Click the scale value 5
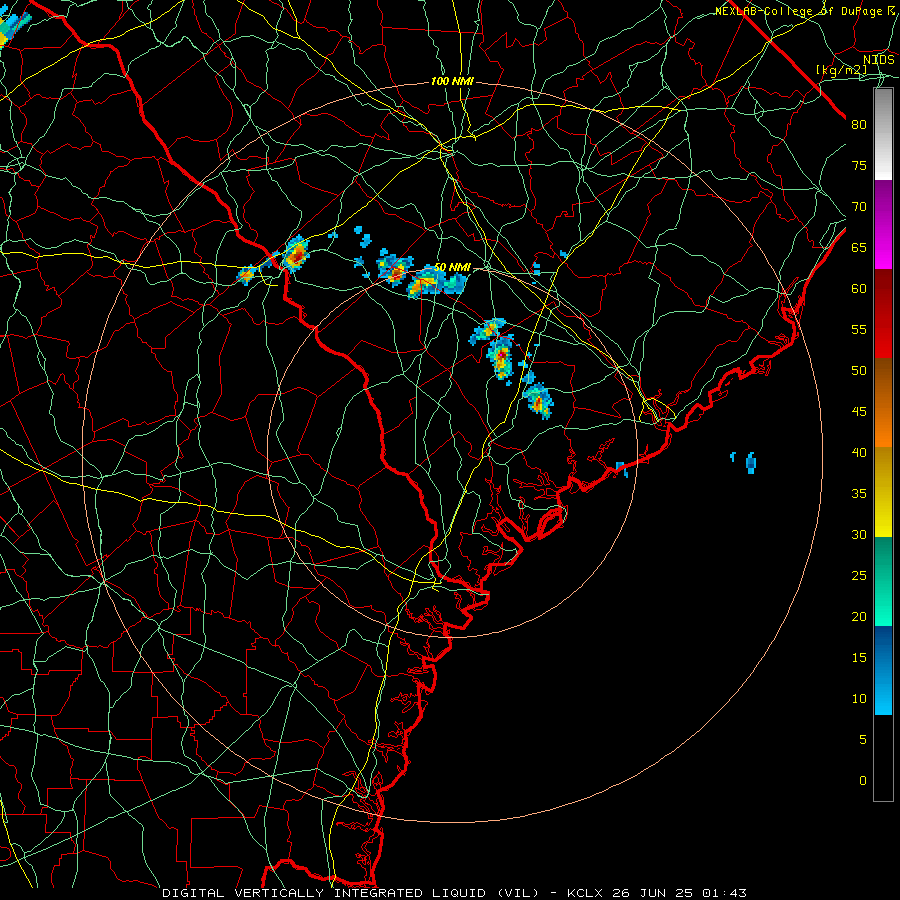The width and height of the screenshot is (900, 900). 863,740
